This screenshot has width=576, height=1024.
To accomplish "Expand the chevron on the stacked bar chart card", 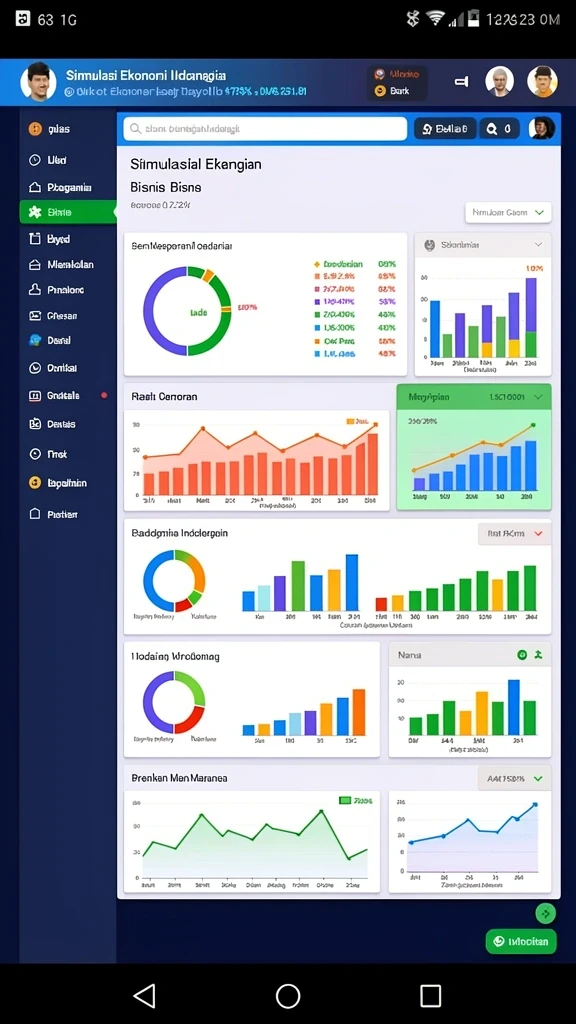I will coord(538,245).
